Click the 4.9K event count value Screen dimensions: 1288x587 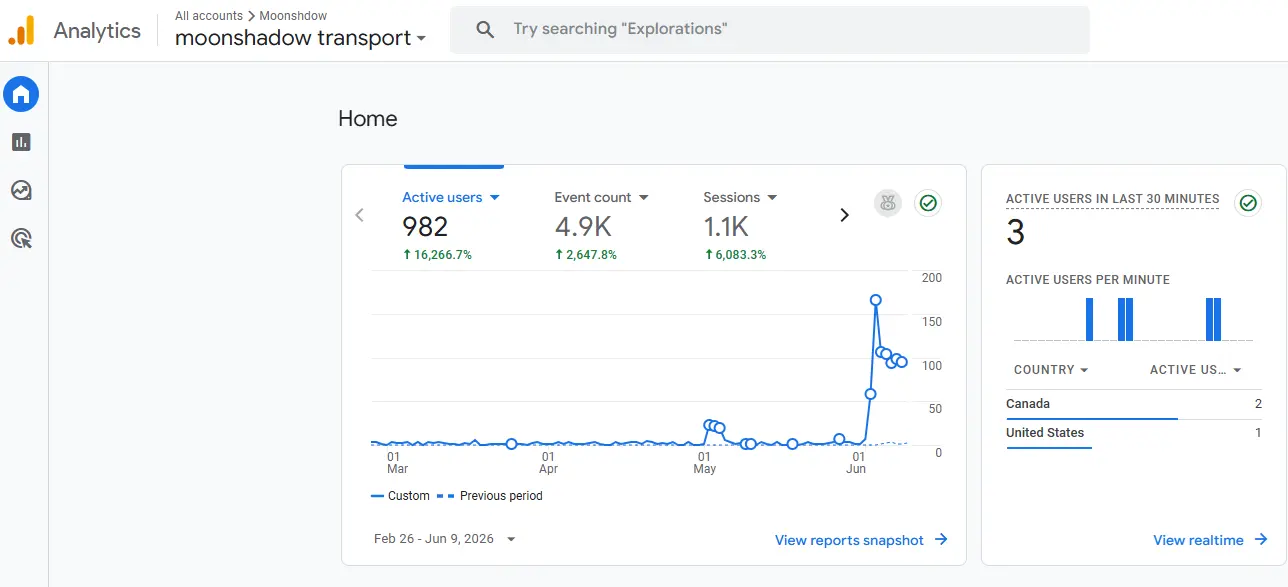(582, 227)
